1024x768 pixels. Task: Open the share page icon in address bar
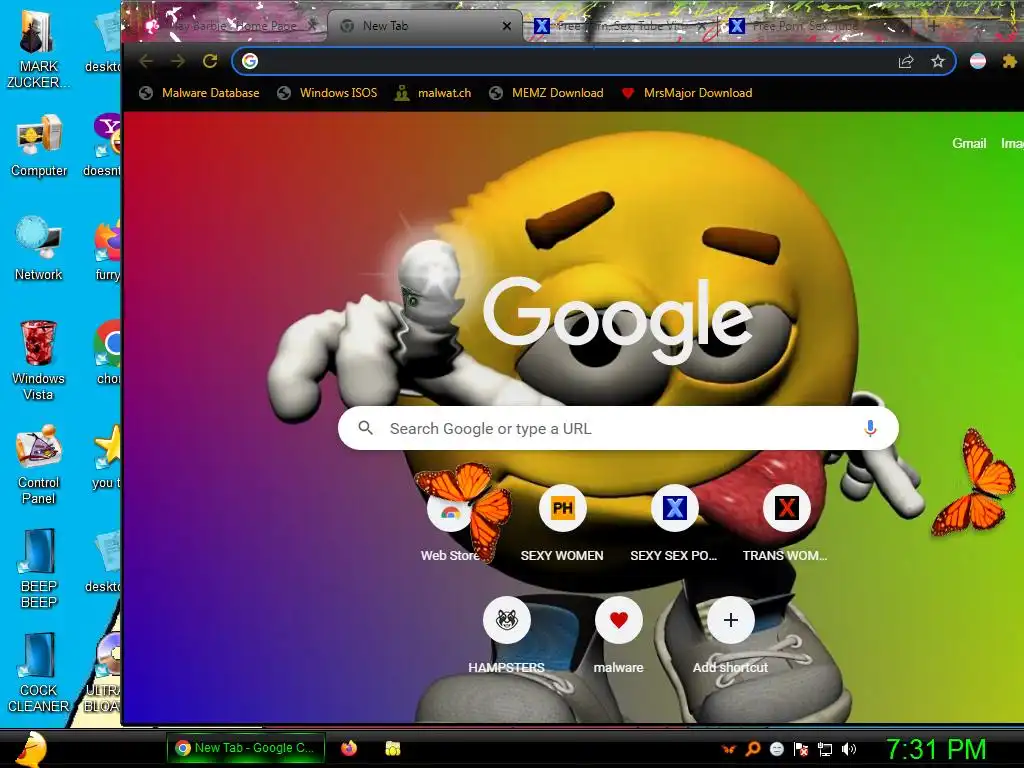point(906,61)
